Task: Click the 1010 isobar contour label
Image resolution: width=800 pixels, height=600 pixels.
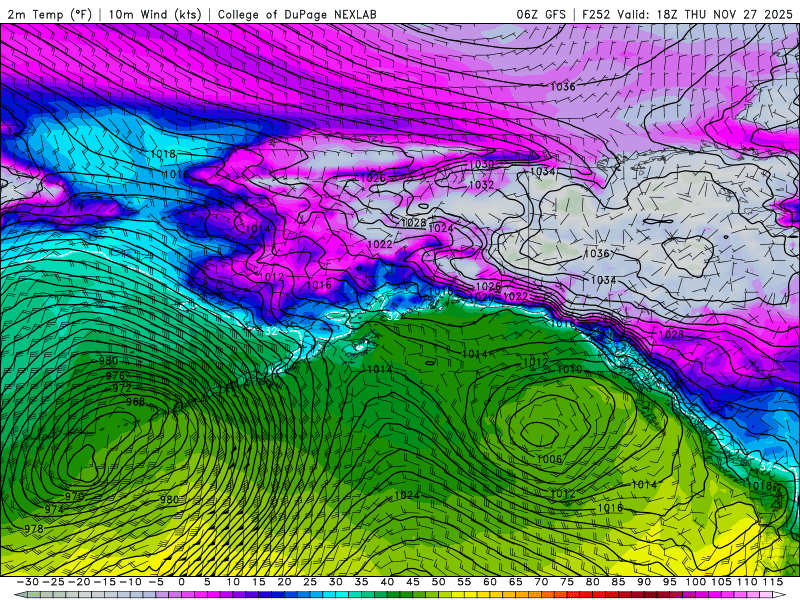Action: [x=569, y=369]
